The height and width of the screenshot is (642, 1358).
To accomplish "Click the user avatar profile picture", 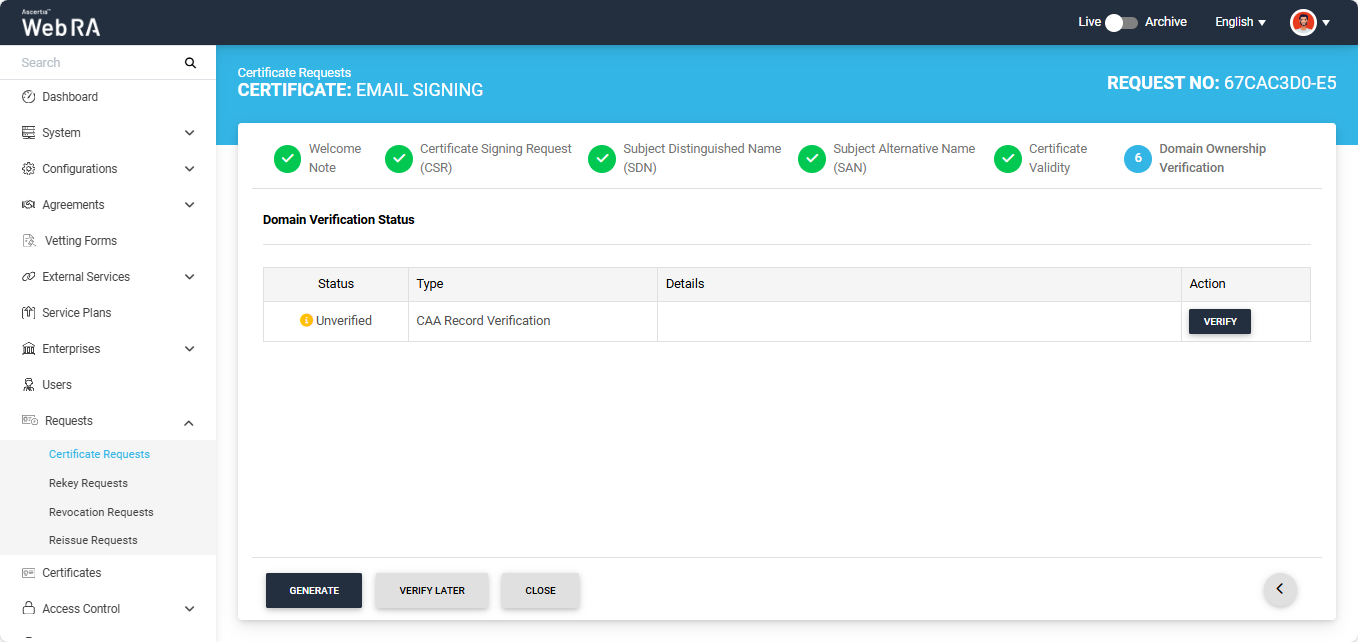I will click(1303, 22).
